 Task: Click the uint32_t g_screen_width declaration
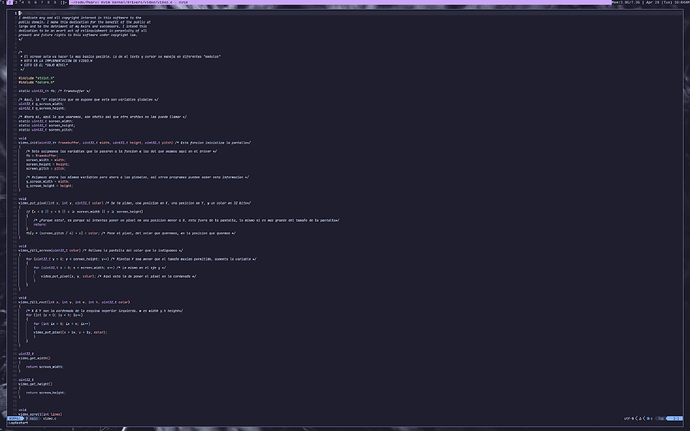[41, 104]
